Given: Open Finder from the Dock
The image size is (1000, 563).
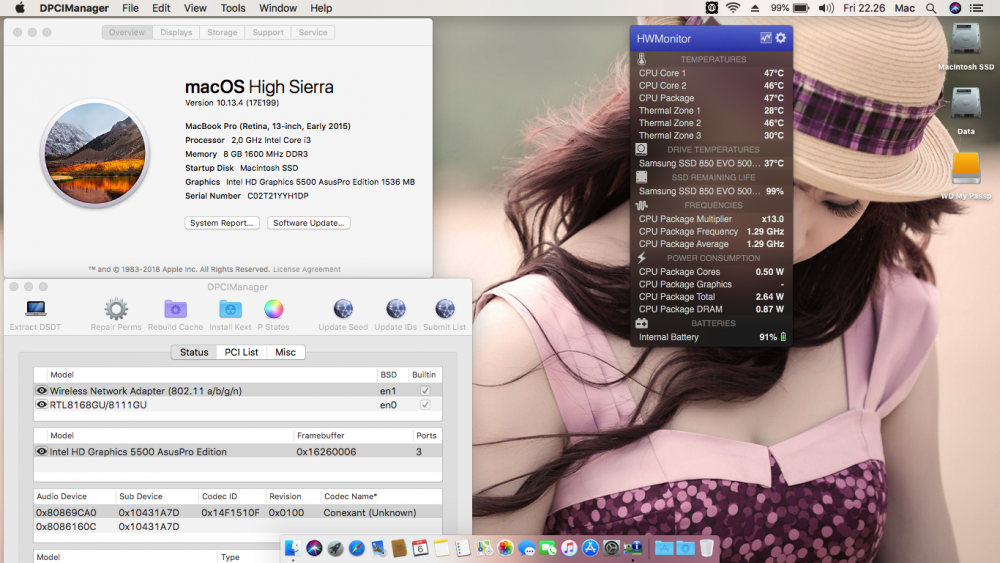Looking at the screenshot, I should 293,548.
